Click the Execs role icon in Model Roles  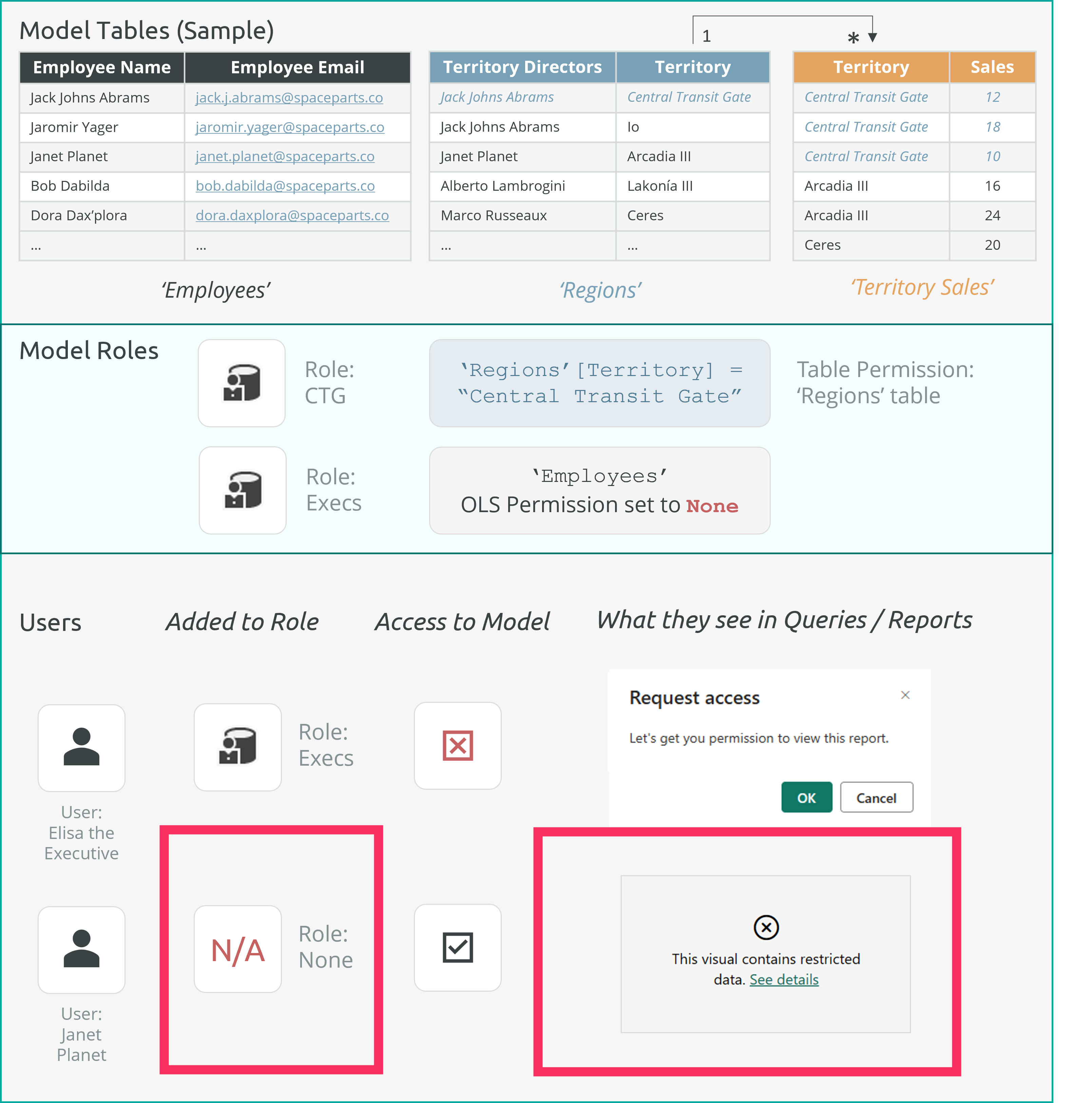click(x=243, y=490)
